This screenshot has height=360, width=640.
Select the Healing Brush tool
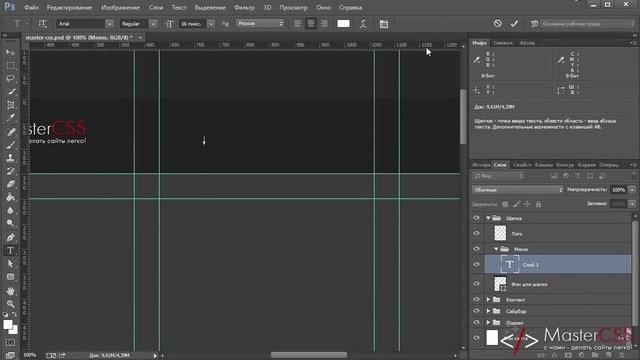[x=11, y=131]
